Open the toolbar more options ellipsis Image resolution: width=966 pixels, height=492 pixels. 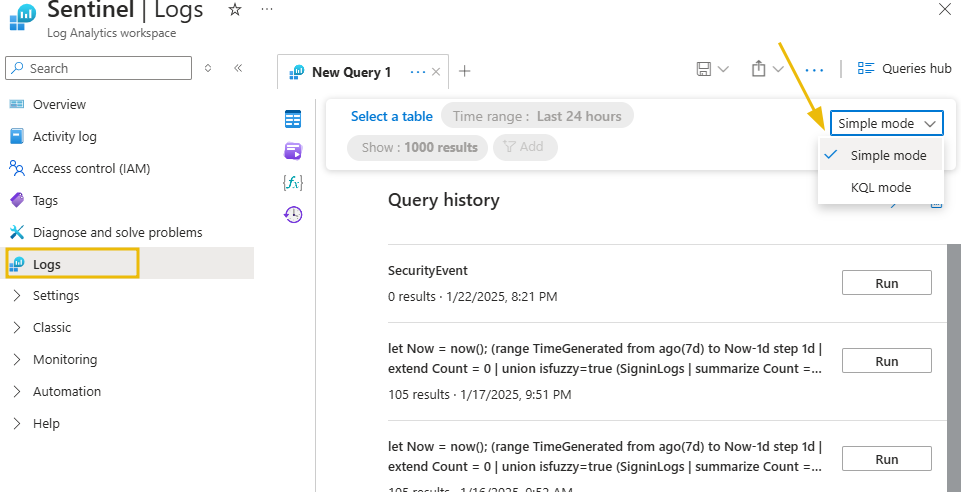[814, 70]
